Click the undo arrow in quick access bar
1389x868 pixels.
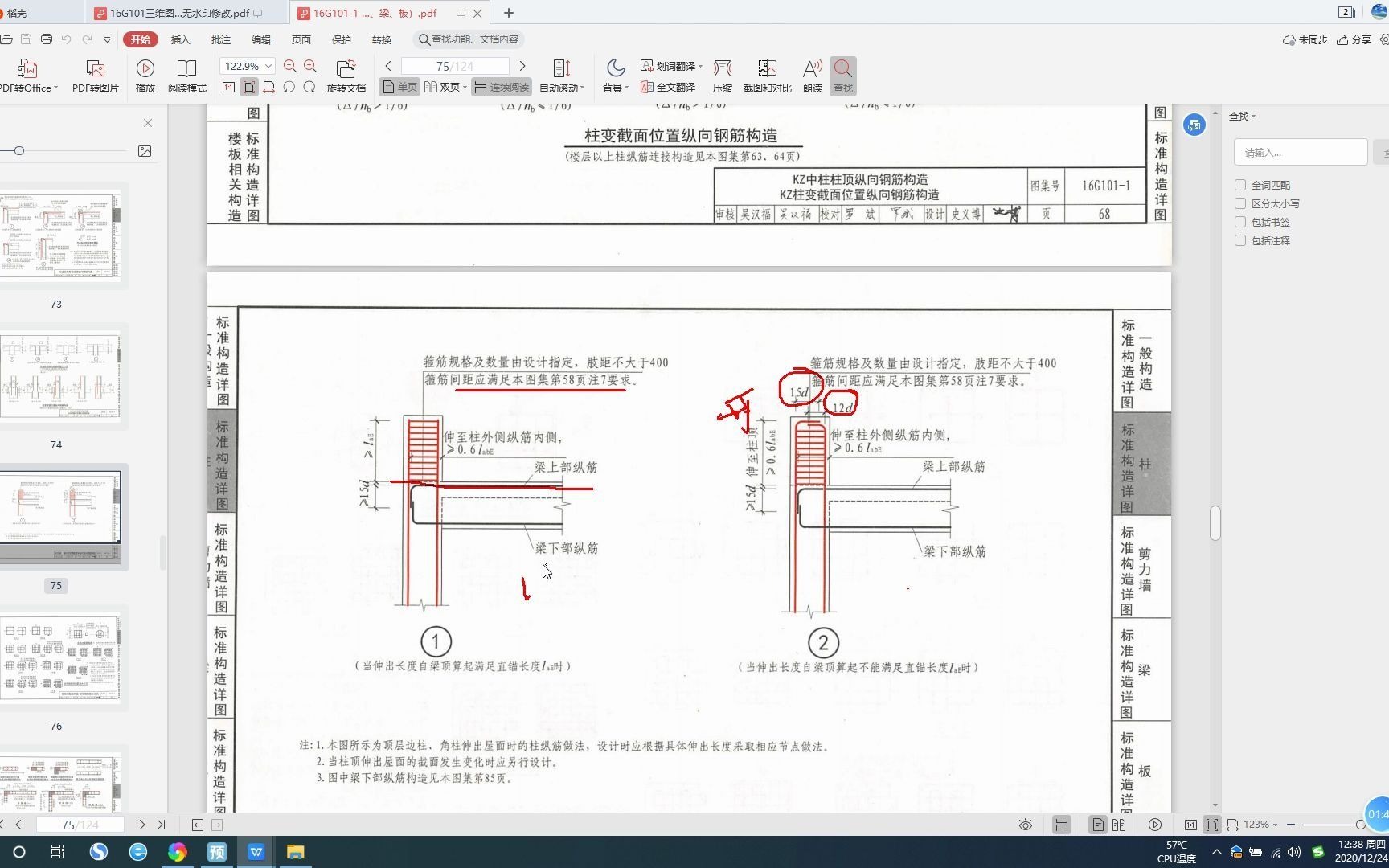pos(67,39)
